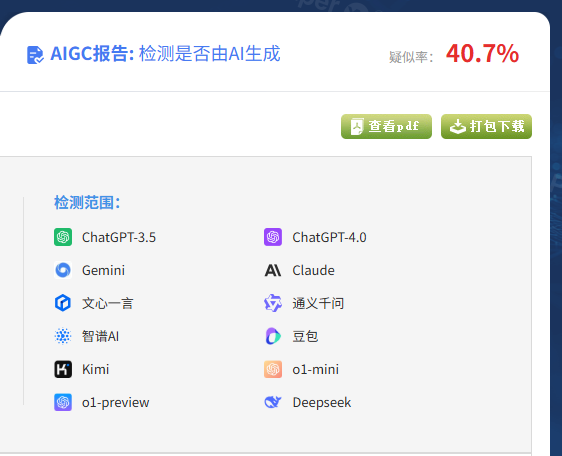
Task: Select the 智谱AI text label
Action: [x=100, y=336]
